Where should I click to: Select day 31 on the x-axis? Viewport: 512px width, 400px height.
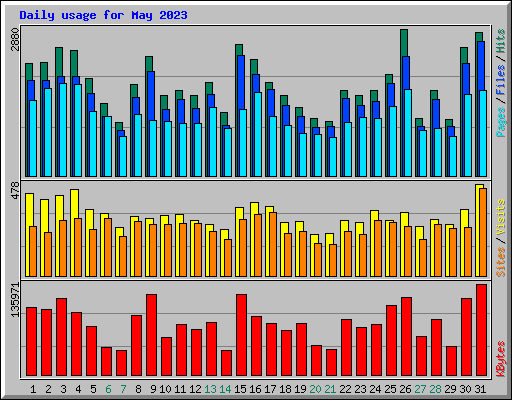(x=480, y=389)
